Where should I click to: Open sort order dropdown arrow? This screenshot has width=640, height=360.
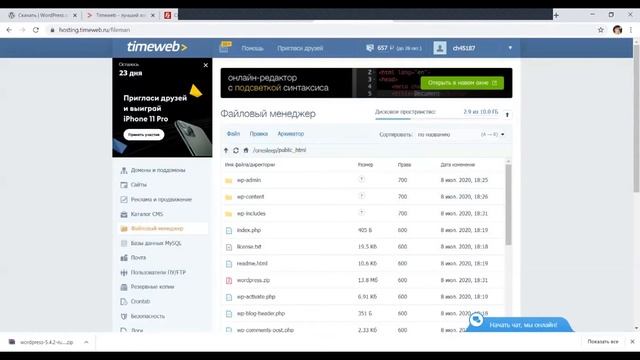point(502,134)
